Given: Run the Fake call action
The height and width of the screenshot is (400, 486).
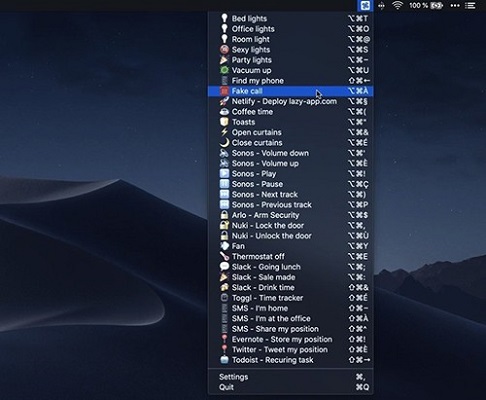Looking at the screenshot, I should pyautogui.click(x=290, y=91).
